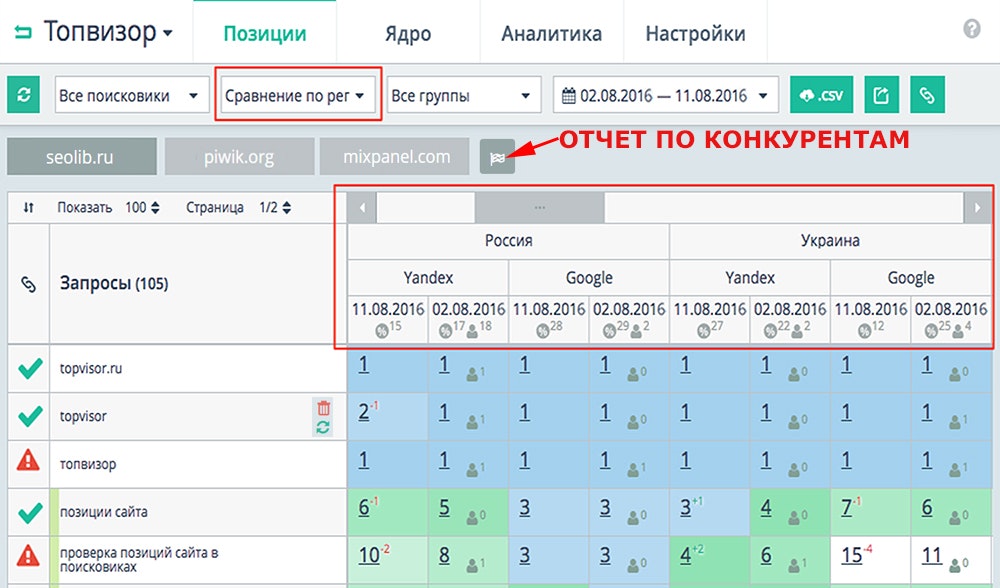Screen dimensions: 1000x588
Task: Click position 5 link in позиции сайта row
Action: click(x=444, y=508)
